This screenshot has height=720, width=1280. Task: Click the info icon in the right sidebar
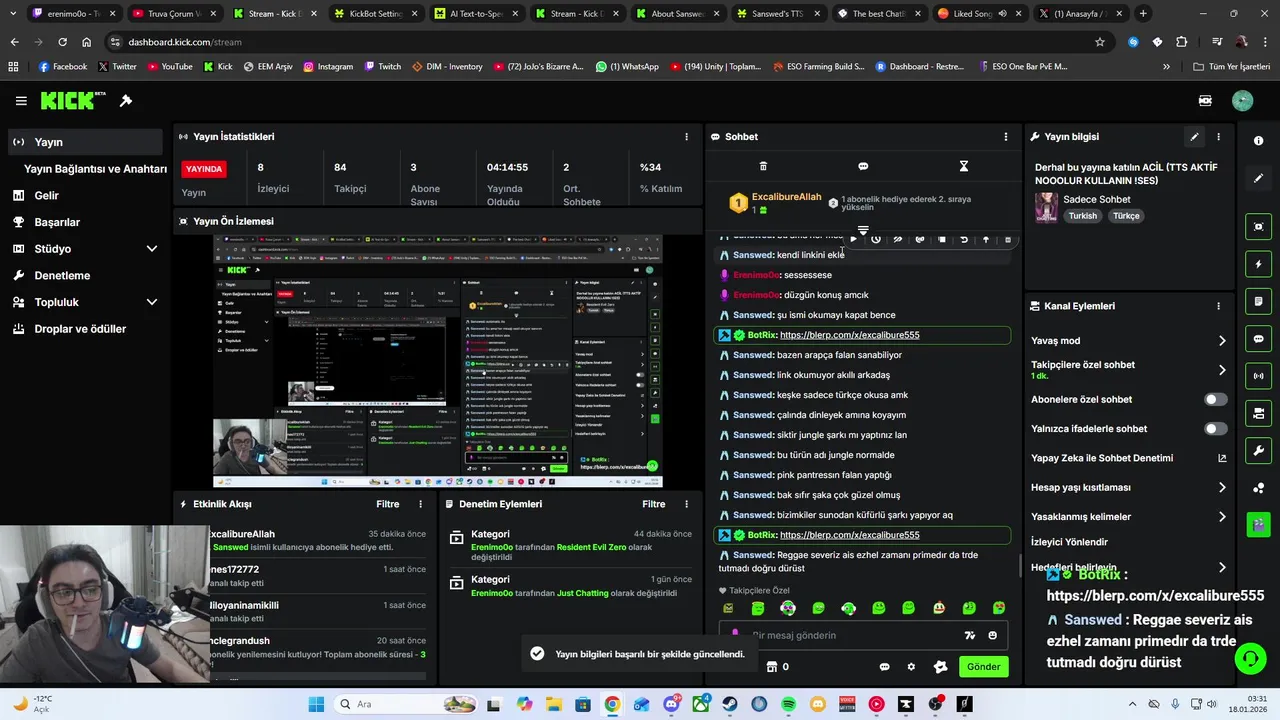pos(1259,141)
